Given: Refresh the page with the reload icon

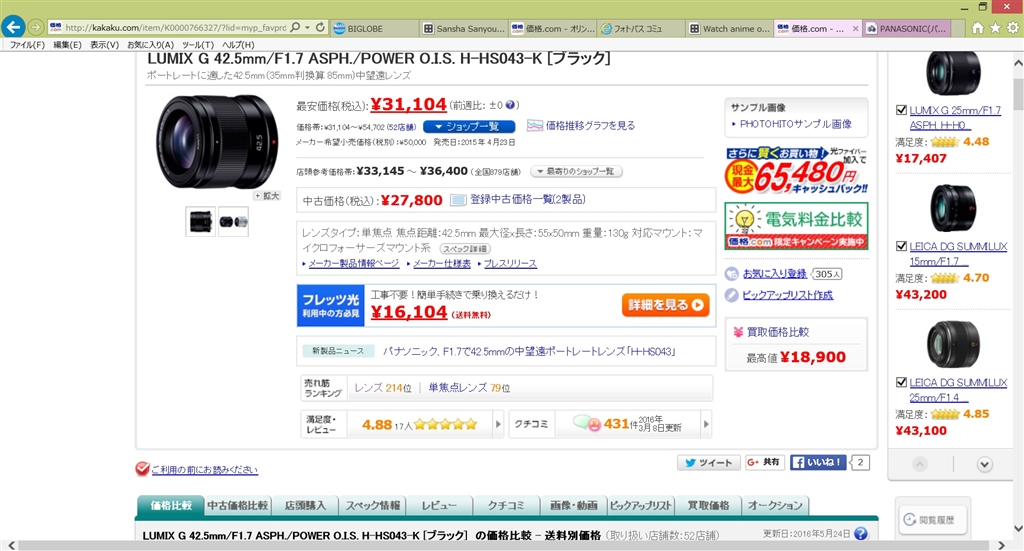Looking at the screenshot, I should click(320, 27).
